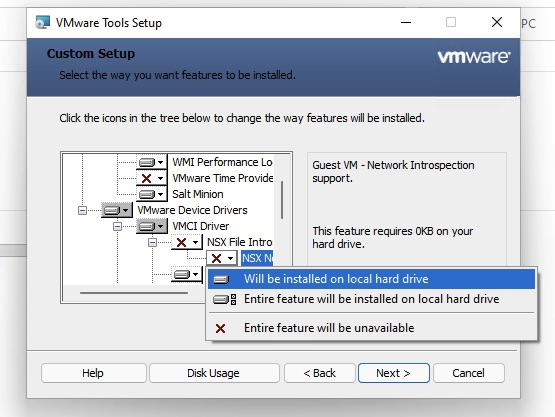This screenshot has width=555, height=417.
Task: Select the WMI Performance Logging tree item
Action: [x=222, y=162]
